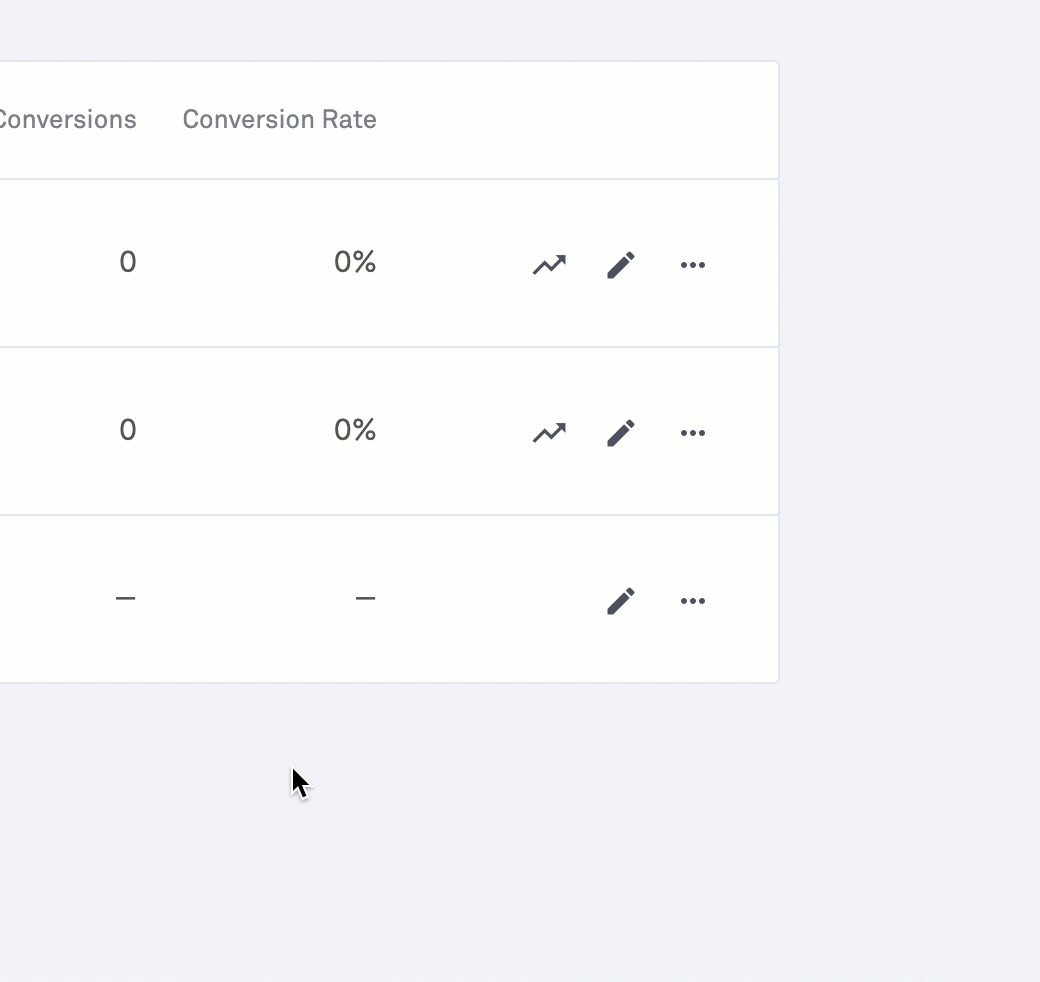The width and height of the screenshot is (1040, 982).
Task: Open ellipsis options menu in third row
Action: [x=692, y=601]
